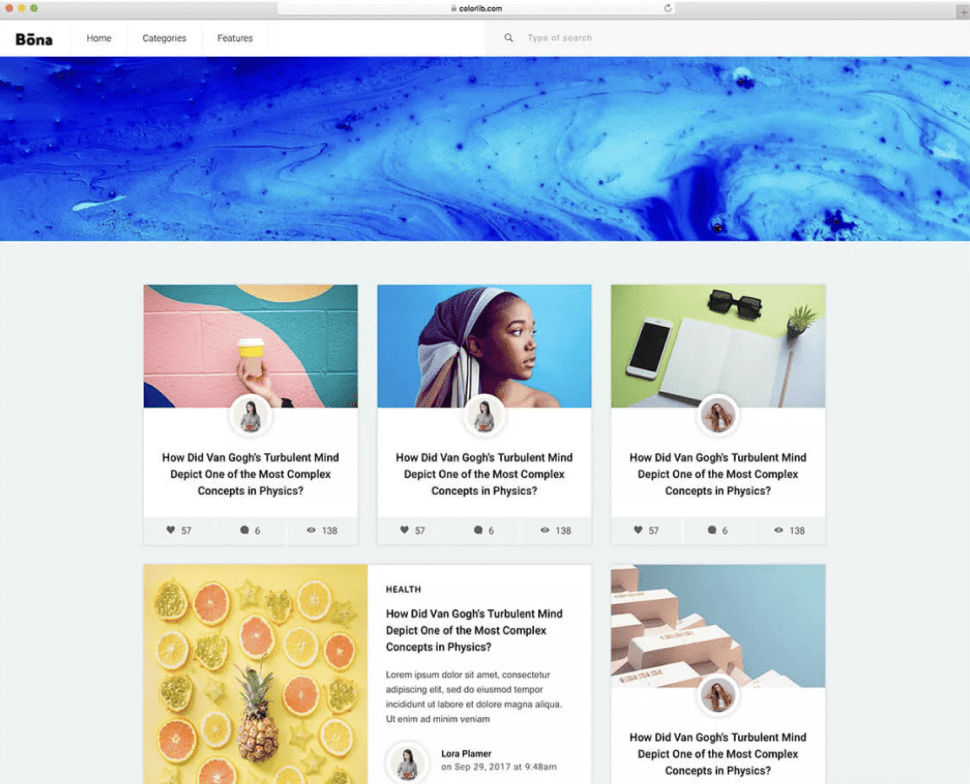Open the woman portrait post title
Screen dimensions: 970x784
point(484,474)
